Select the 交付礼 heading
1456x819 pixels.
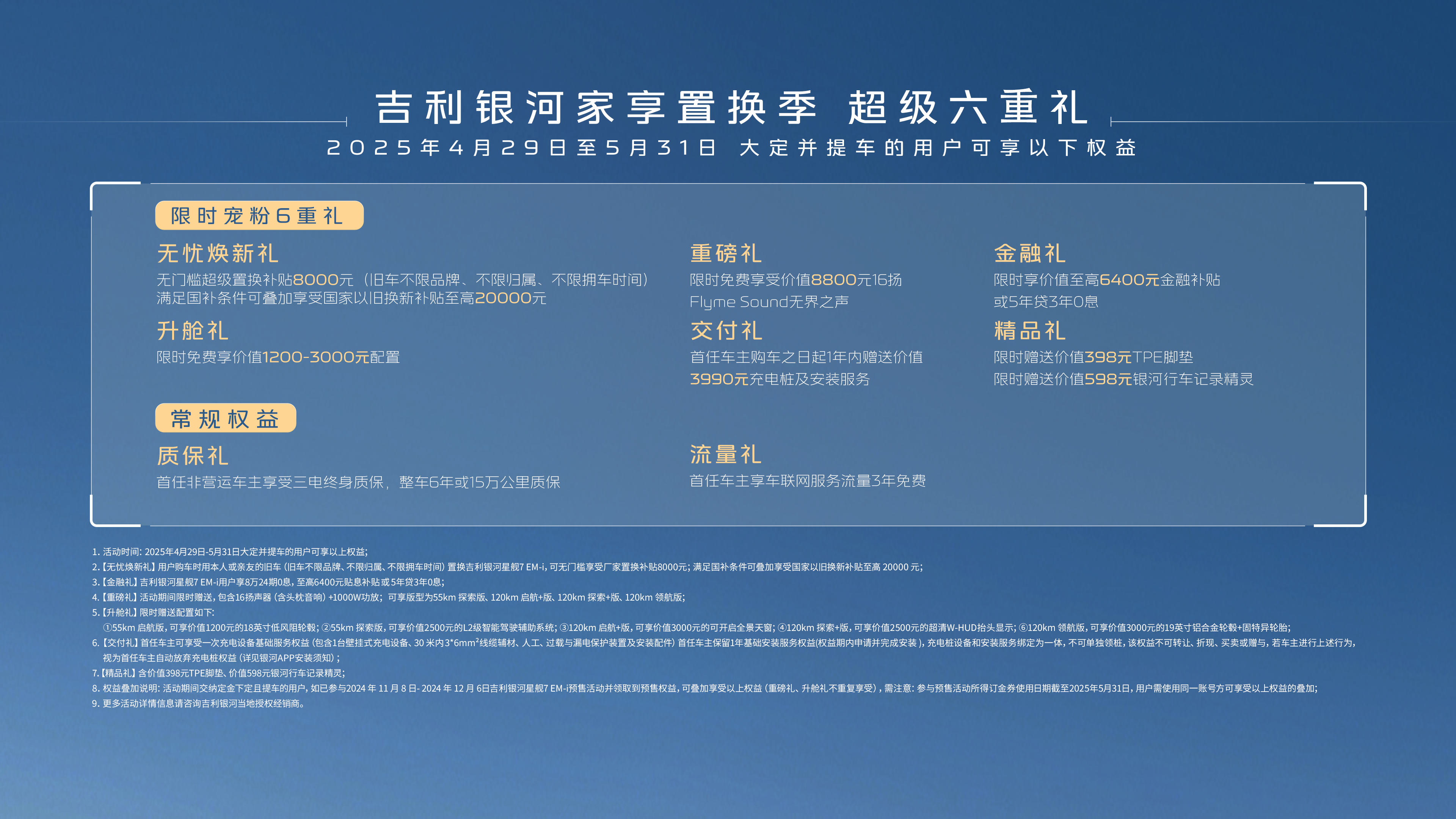726,331
